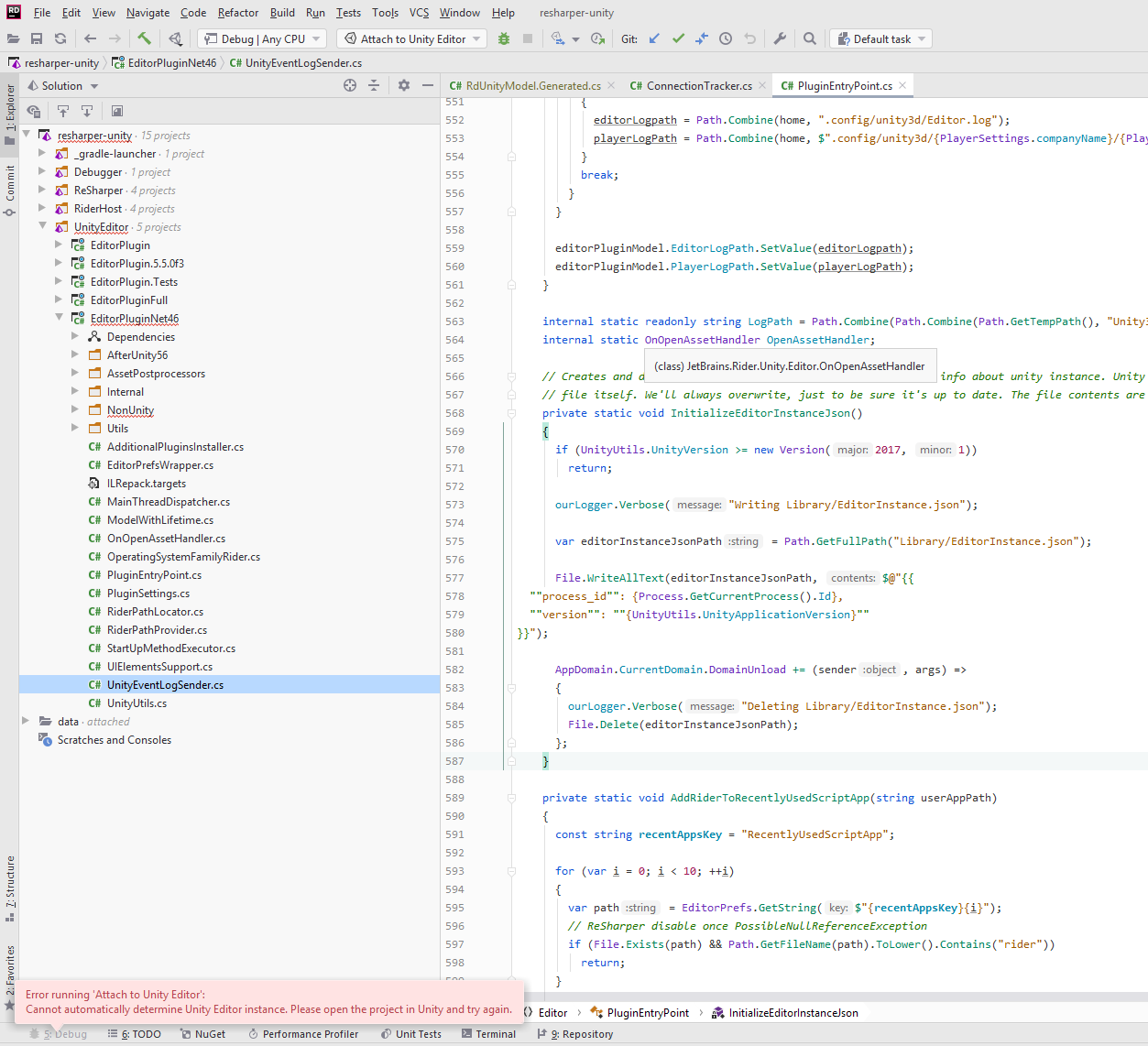Open settings via the wrench icon
Viewport: 1148px width, 1046px height.
(x=780, y=38)
